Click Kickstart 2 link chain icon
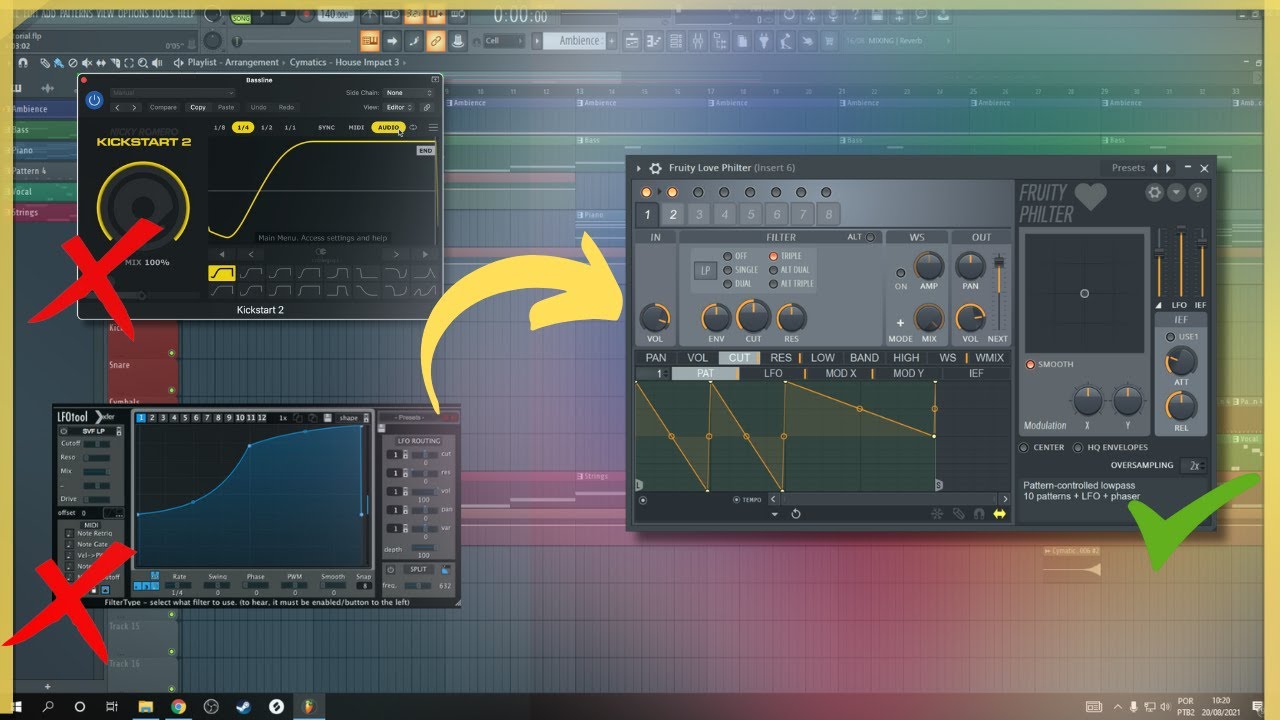This screenshot has width=1280, height=720. tap(427, 107)
